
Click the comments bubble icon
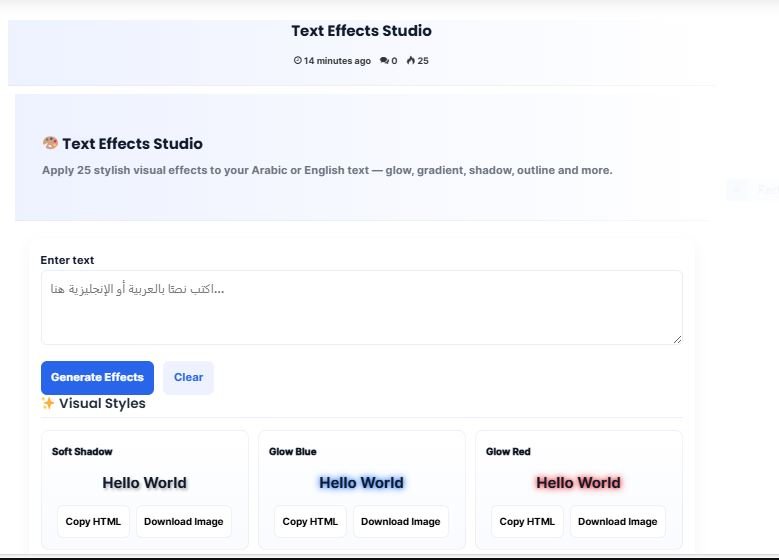(384, 61)
